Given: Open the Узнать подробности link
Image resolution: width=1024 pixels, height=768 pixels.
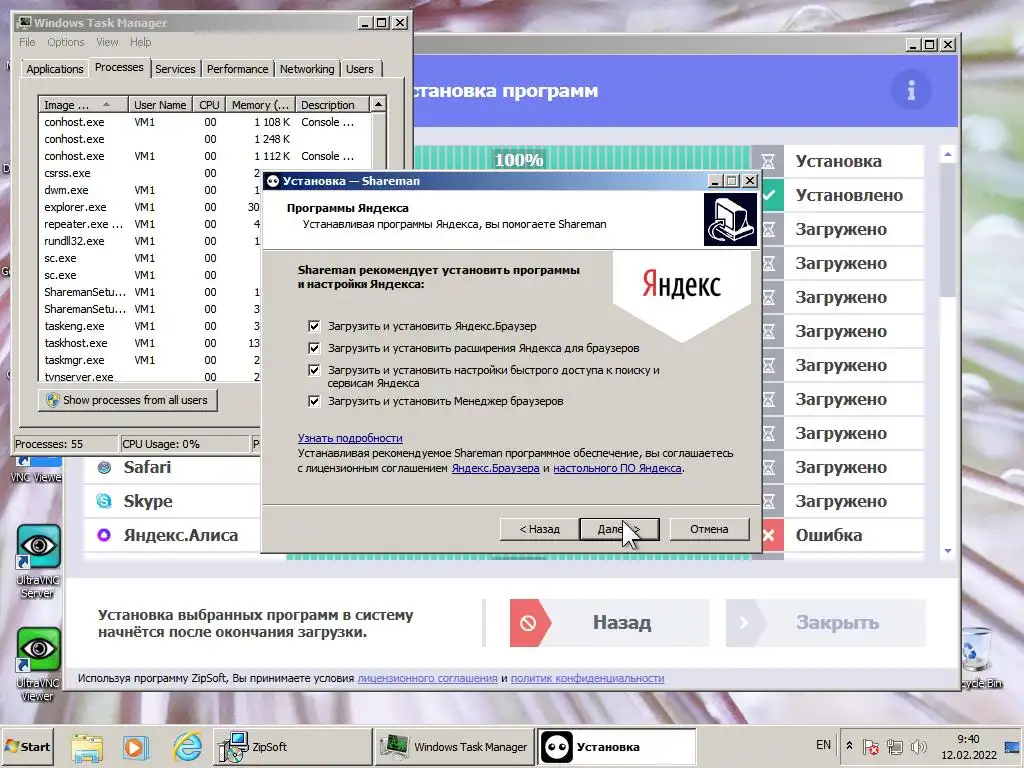Looking at the screenshot, I should tap(350, 438).
